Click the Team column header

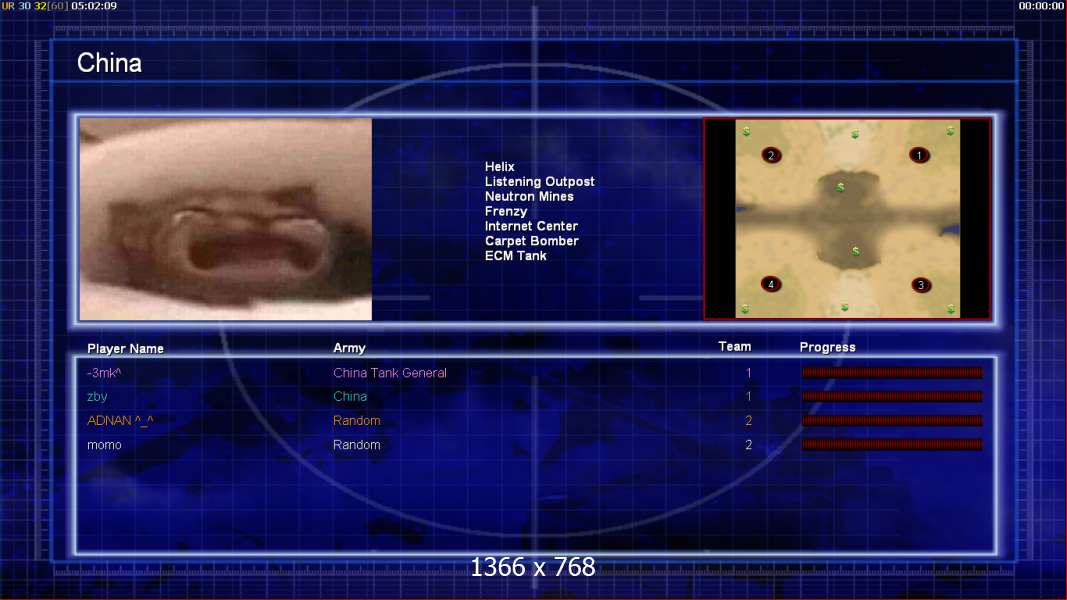pos(735,346)
